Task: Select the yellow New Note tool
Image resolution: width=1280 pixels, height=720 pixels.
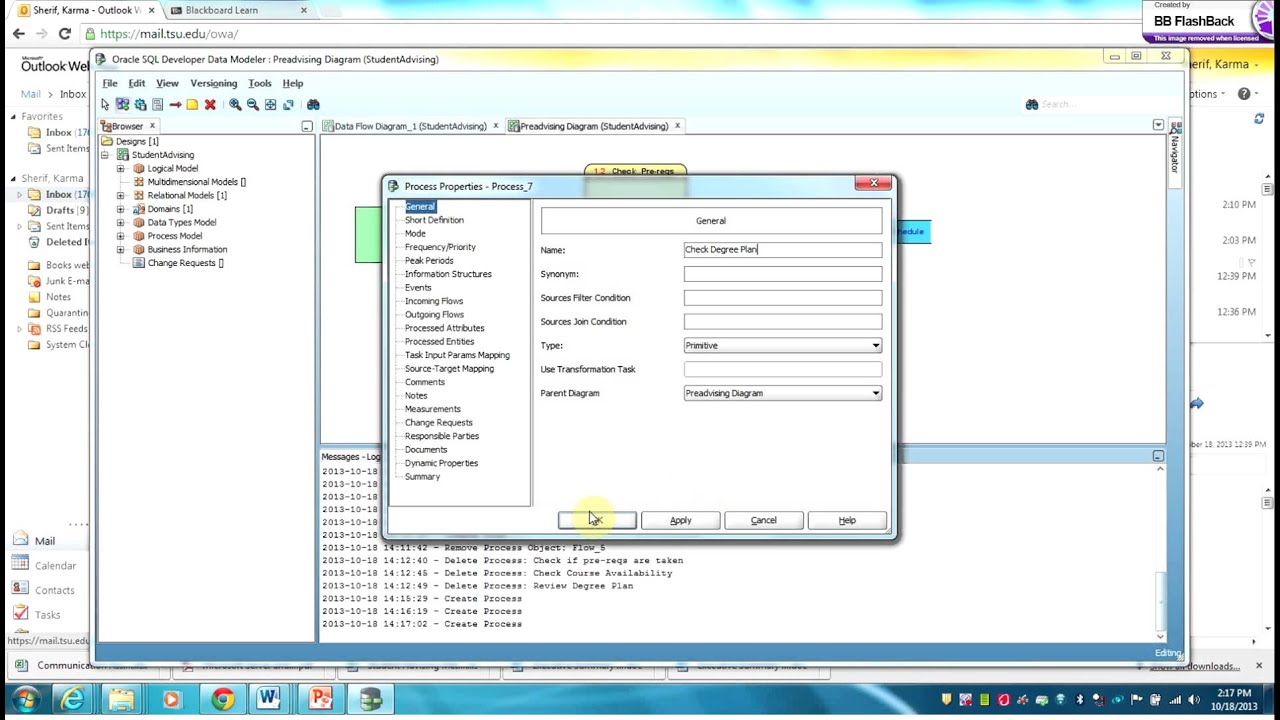Action: click(192, 104)
